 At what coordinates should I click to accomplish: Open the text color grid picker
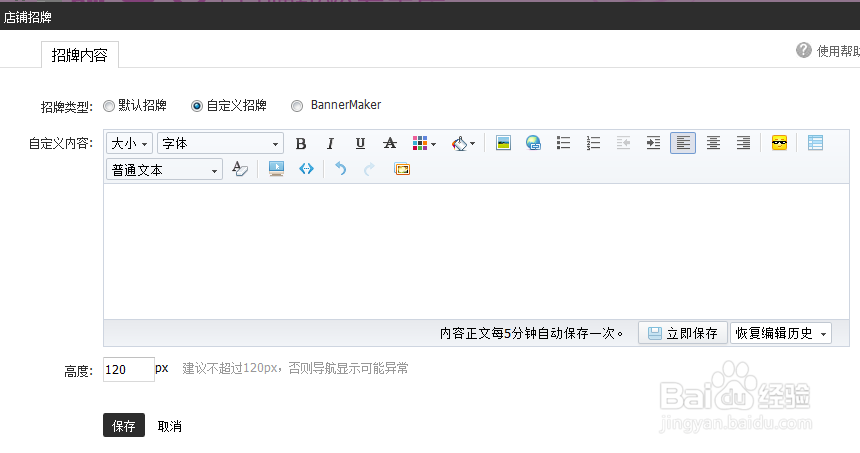424,144
